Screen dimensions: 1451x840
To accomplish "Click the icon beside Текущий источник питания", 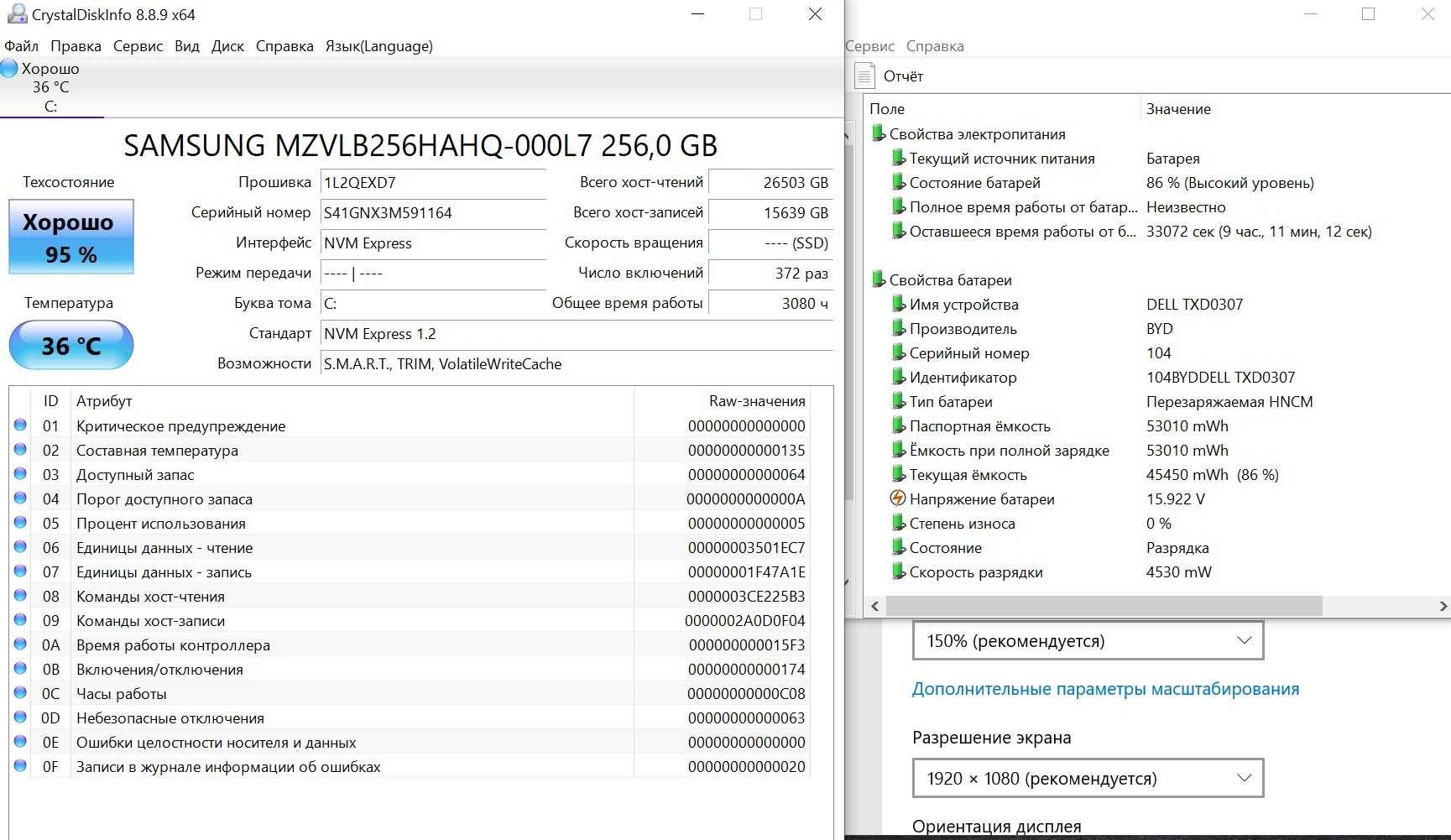I will click(898, 158).
